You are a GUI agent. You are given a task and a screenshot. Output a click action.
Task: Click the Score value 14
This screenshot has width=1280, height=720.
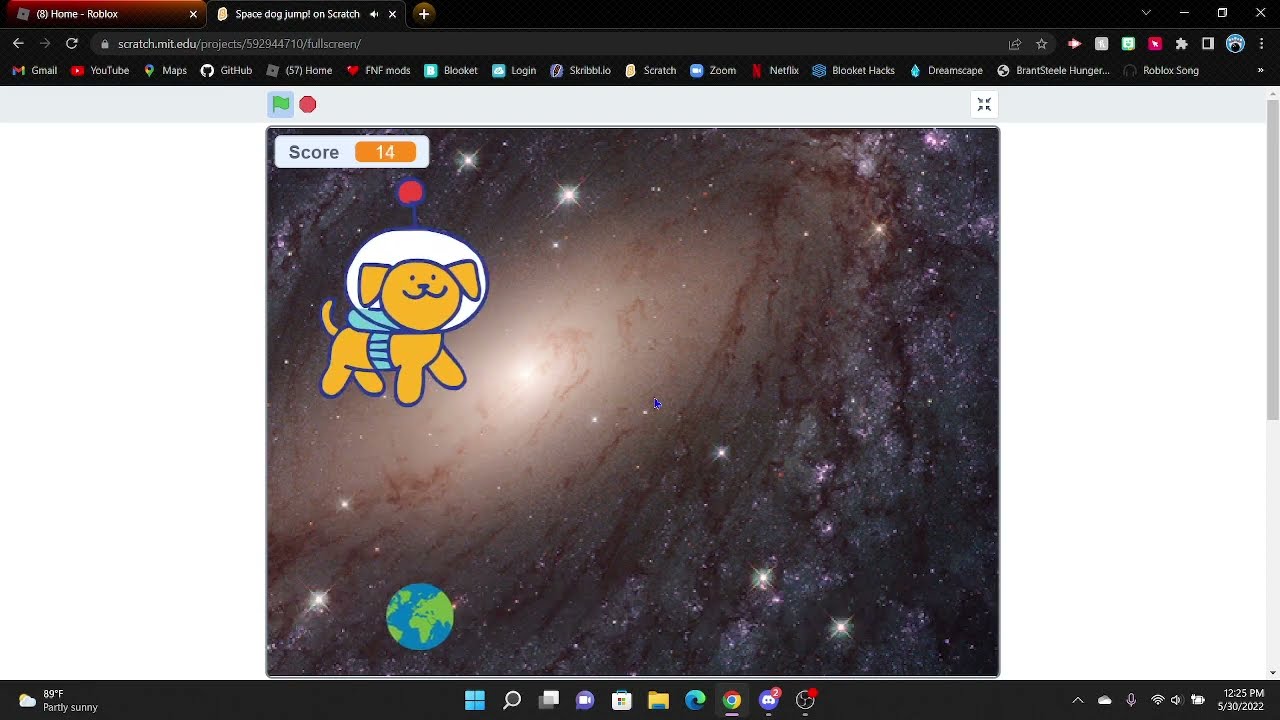385,152
